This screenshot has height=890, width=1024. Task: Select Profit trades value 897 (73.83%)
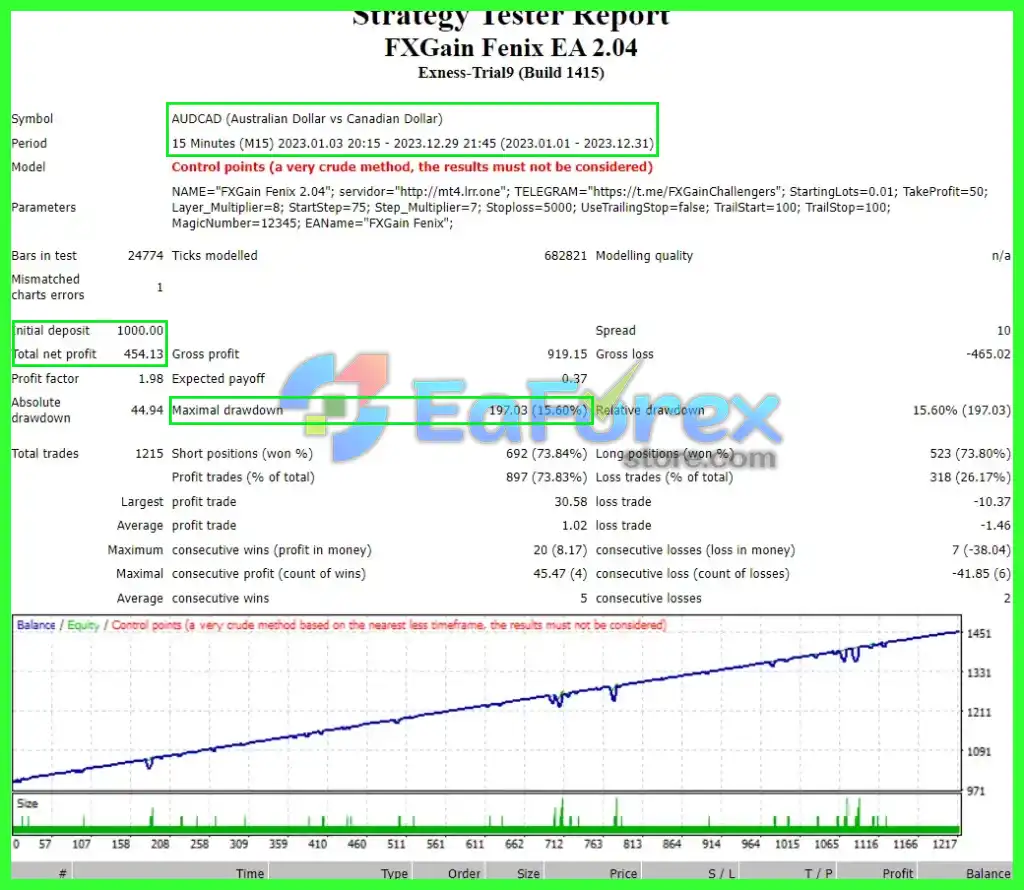tap(546, 477)
